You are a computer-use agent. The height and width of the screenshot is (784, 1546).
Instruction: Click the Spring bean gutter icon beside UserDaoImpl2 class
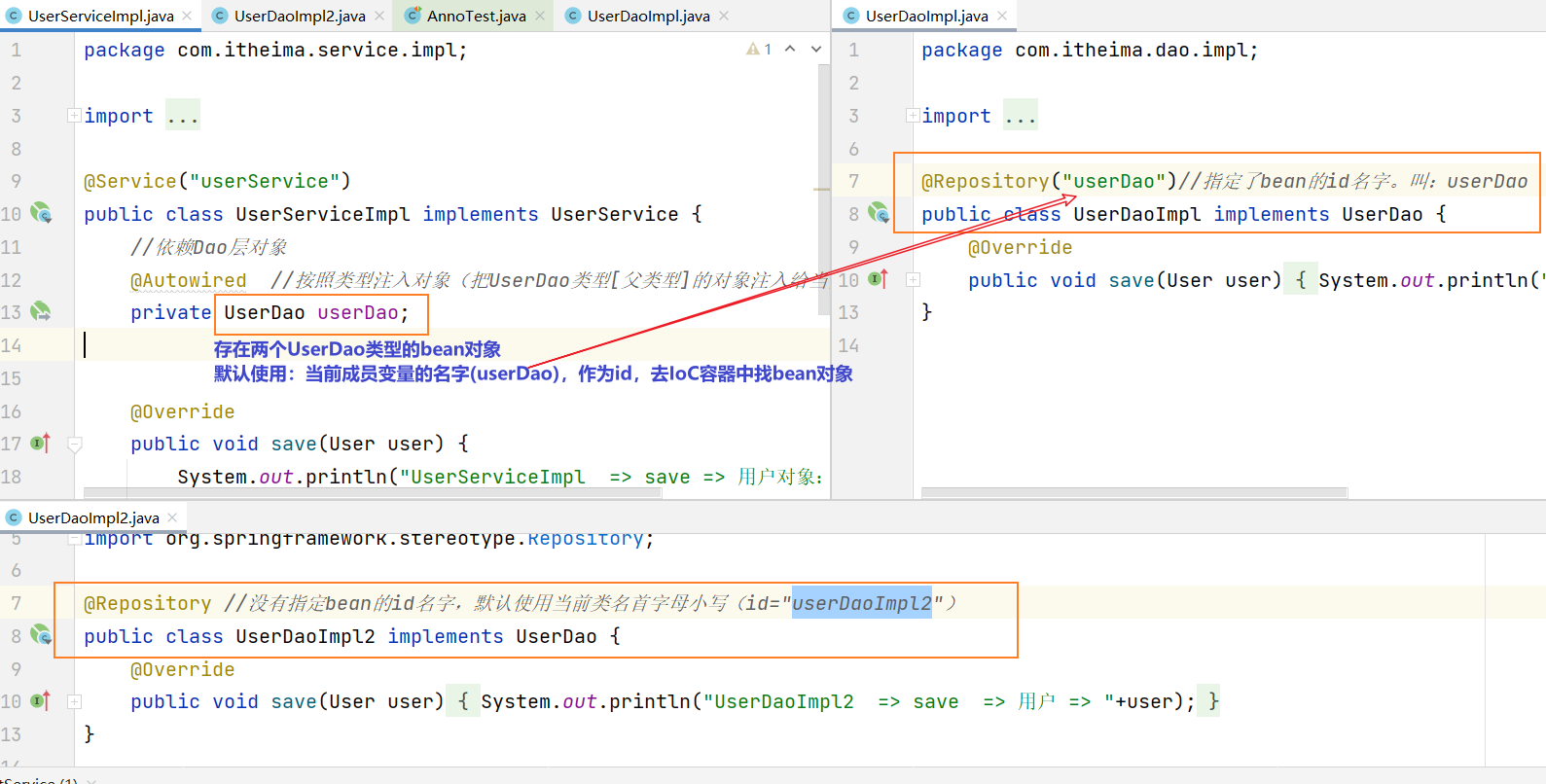click(x=41, y=635)
